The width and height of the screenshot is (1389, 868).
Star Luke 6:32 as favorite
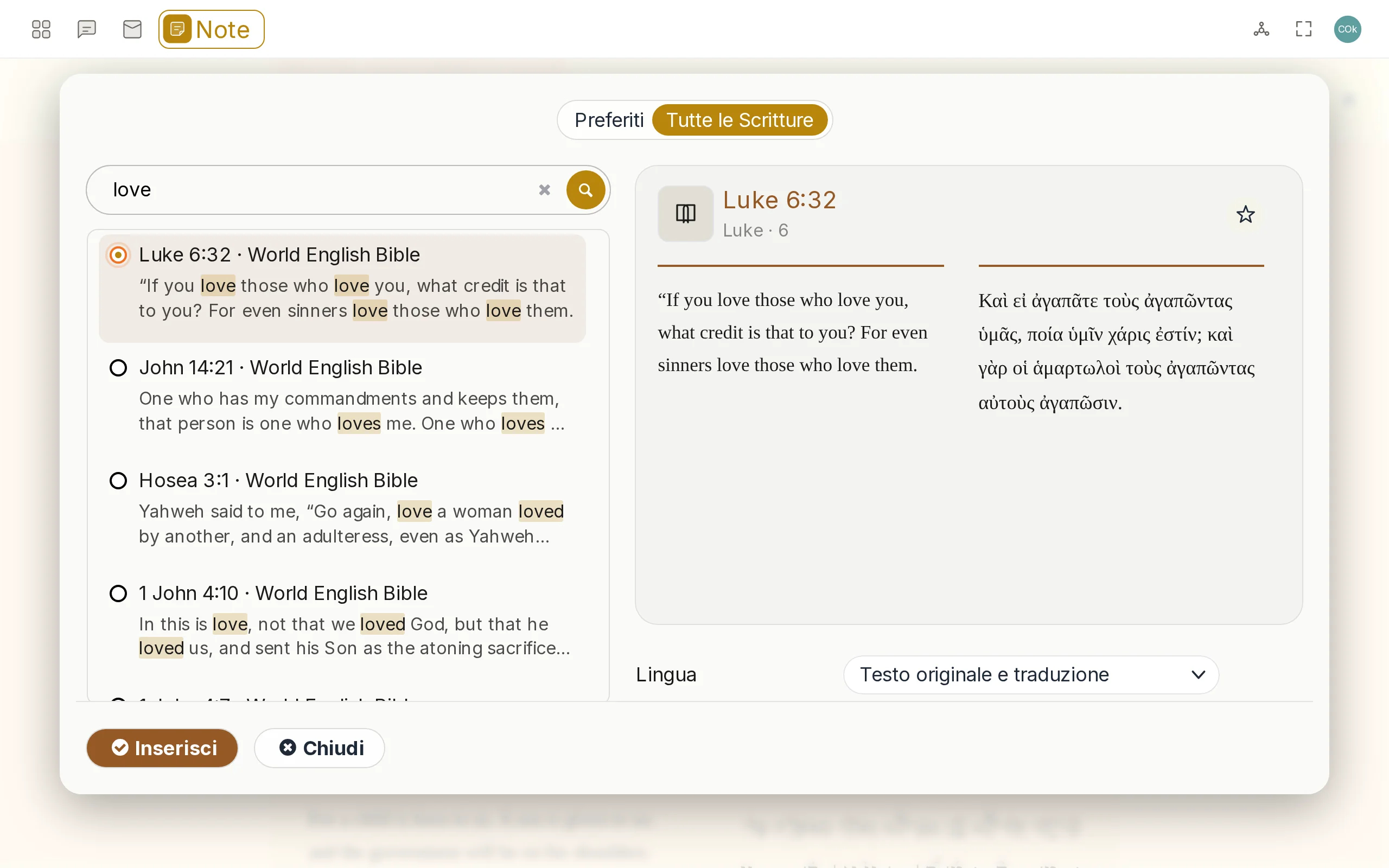1245,215
